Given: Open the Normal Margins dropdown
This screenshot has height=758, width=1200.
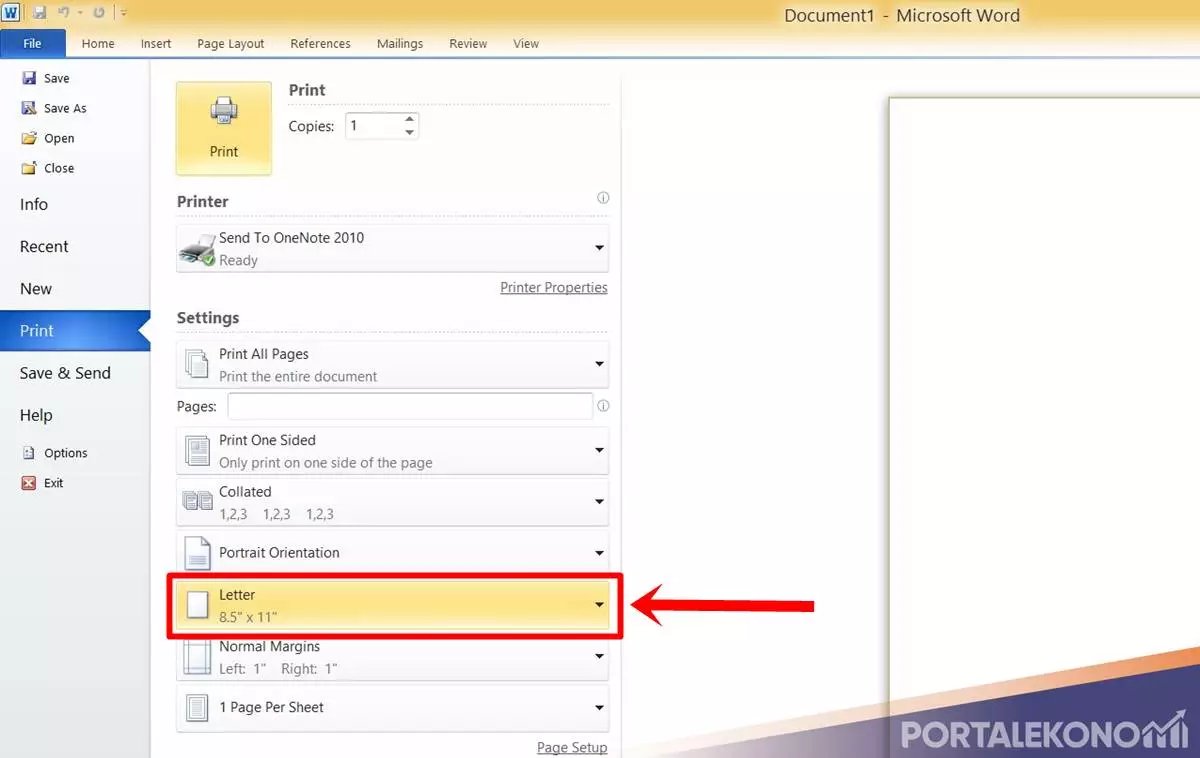Looking at the screenshot, I should (392, 657).
